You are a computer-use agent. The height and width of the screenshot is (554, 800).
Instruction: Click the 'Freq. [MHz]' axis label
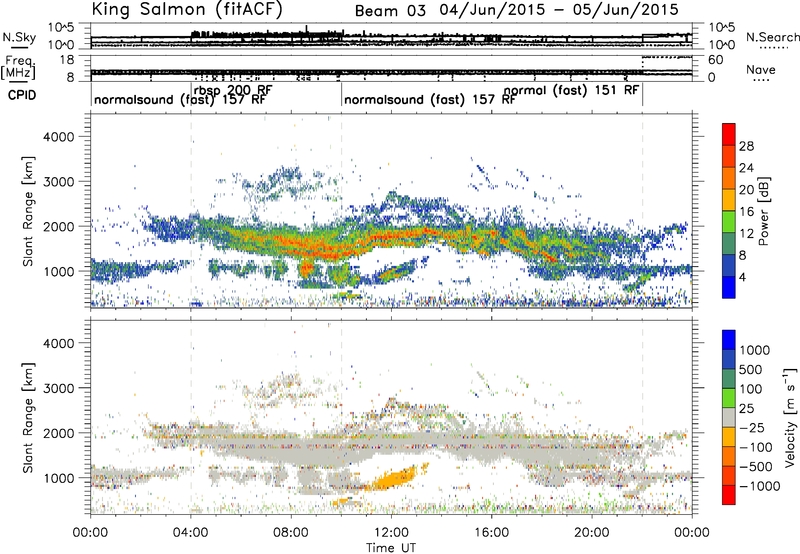20,67
